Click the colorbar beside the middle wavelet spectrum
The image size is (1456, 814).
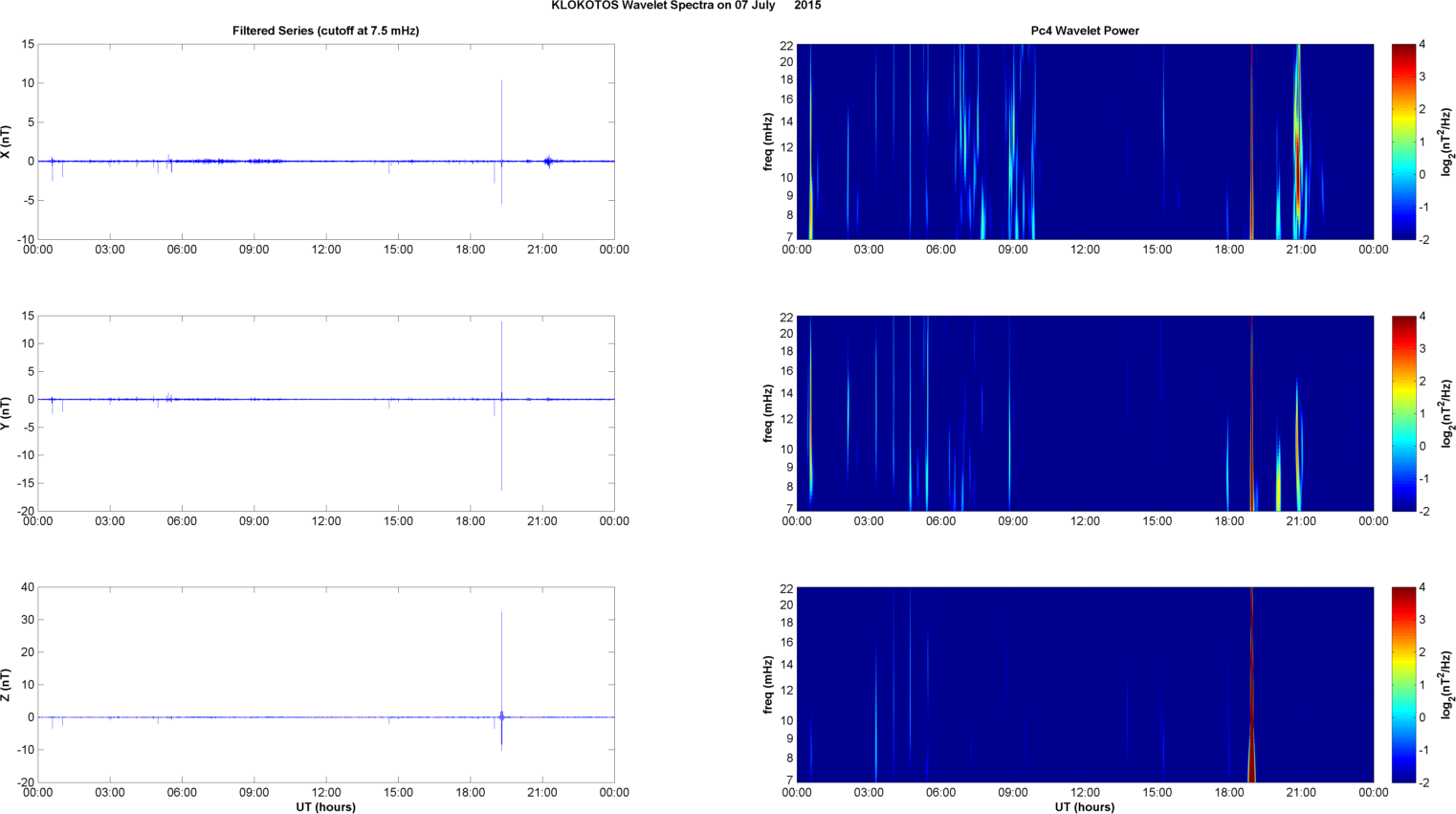(x=1402, y=413)
